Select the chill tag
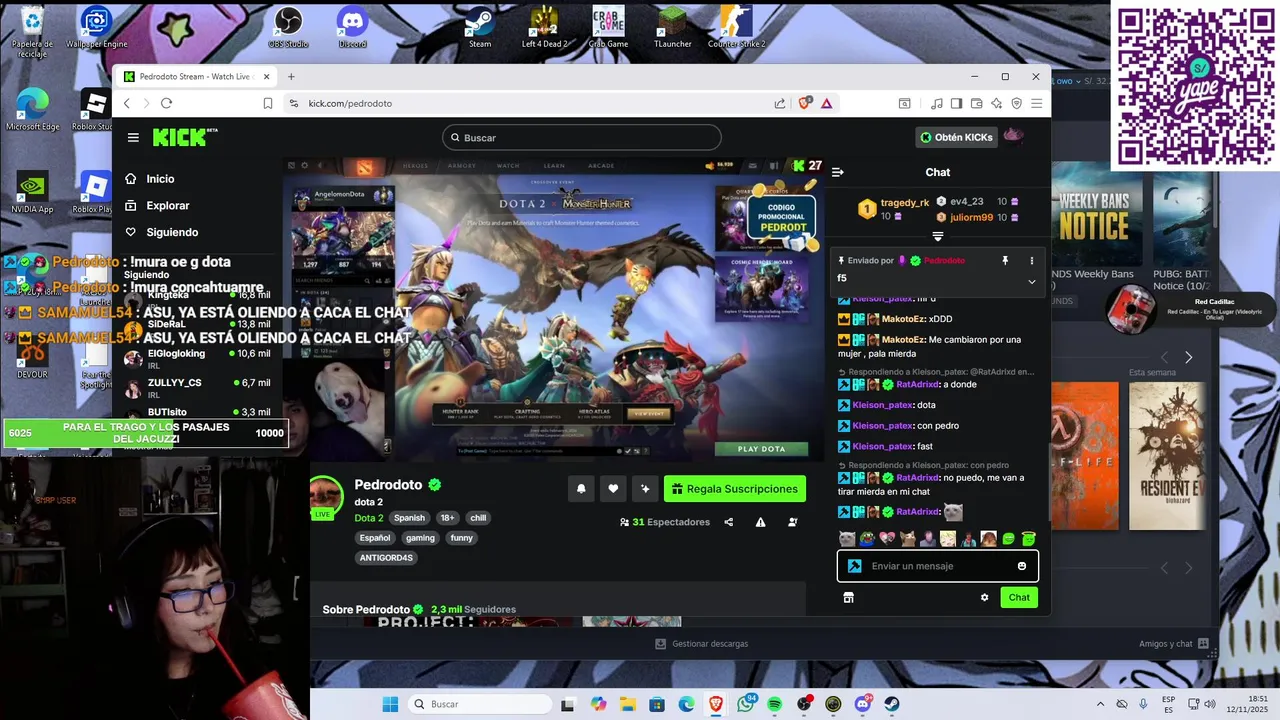This screenshot has height=720, width=1280. (478, 518)
